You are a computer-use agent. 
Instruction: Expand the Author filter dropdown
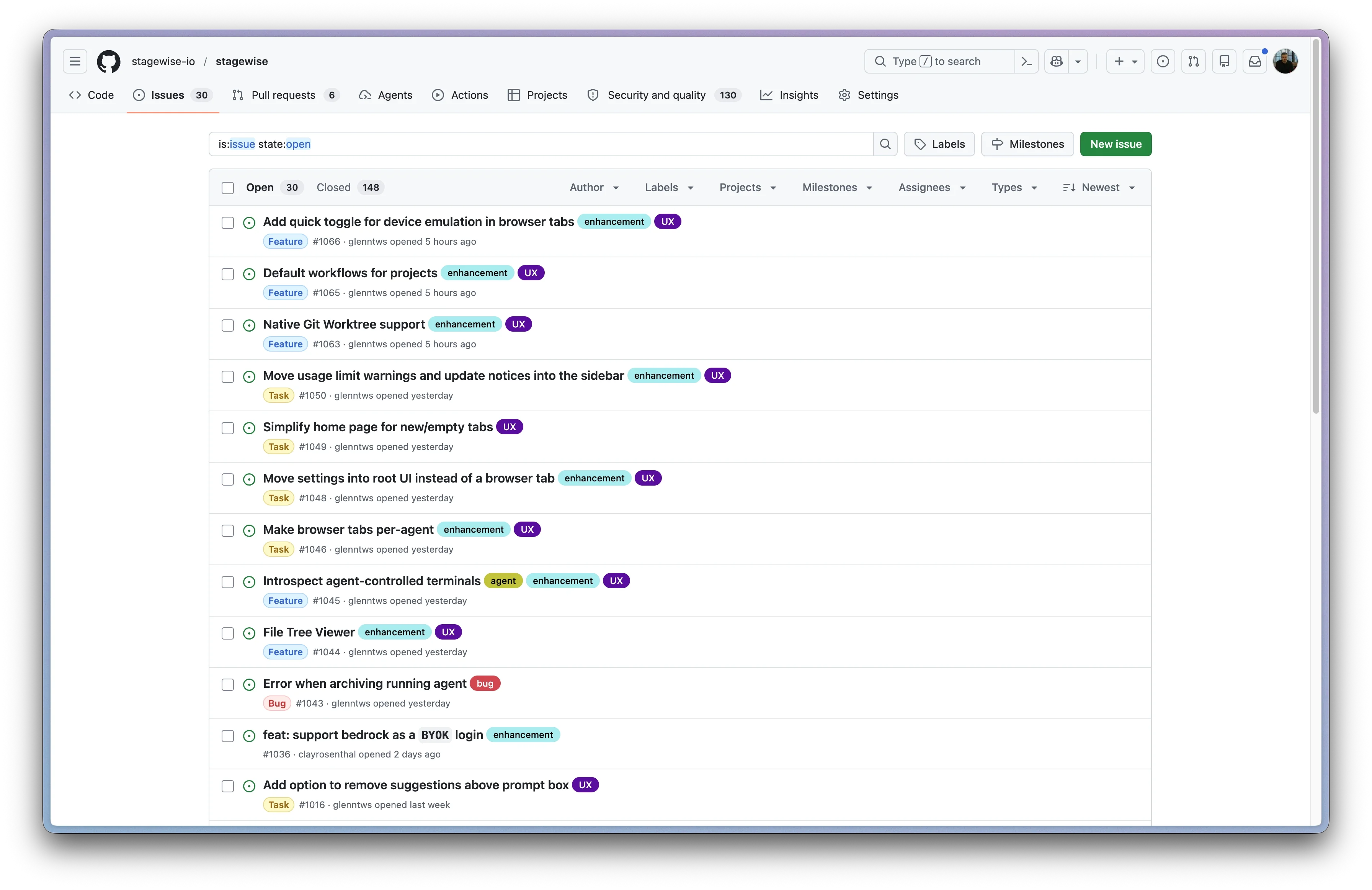[x=595, y=188]
